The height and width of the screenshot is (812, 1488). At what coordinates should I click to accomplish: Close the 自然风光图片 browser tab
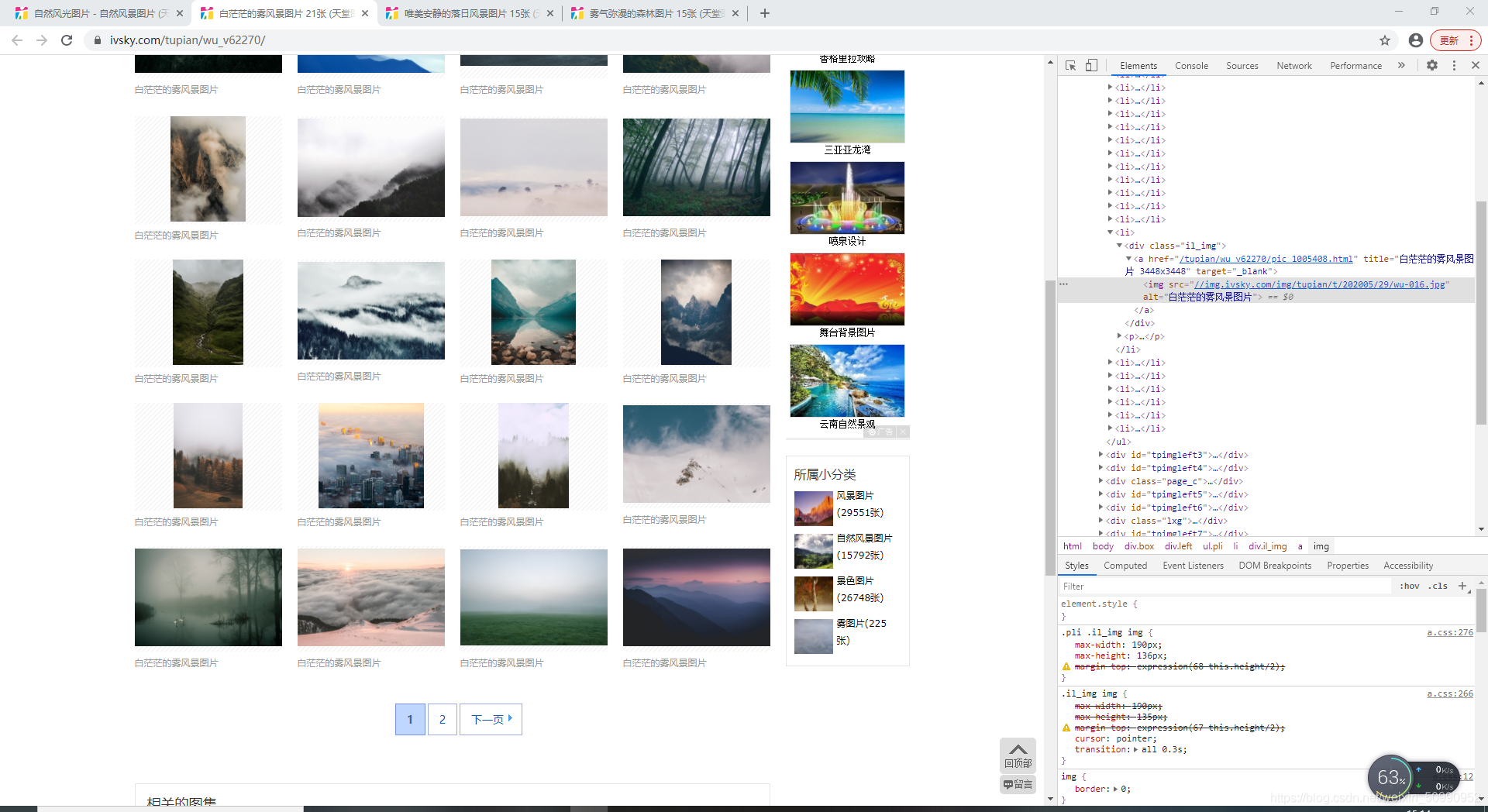[x=180, y=13]
